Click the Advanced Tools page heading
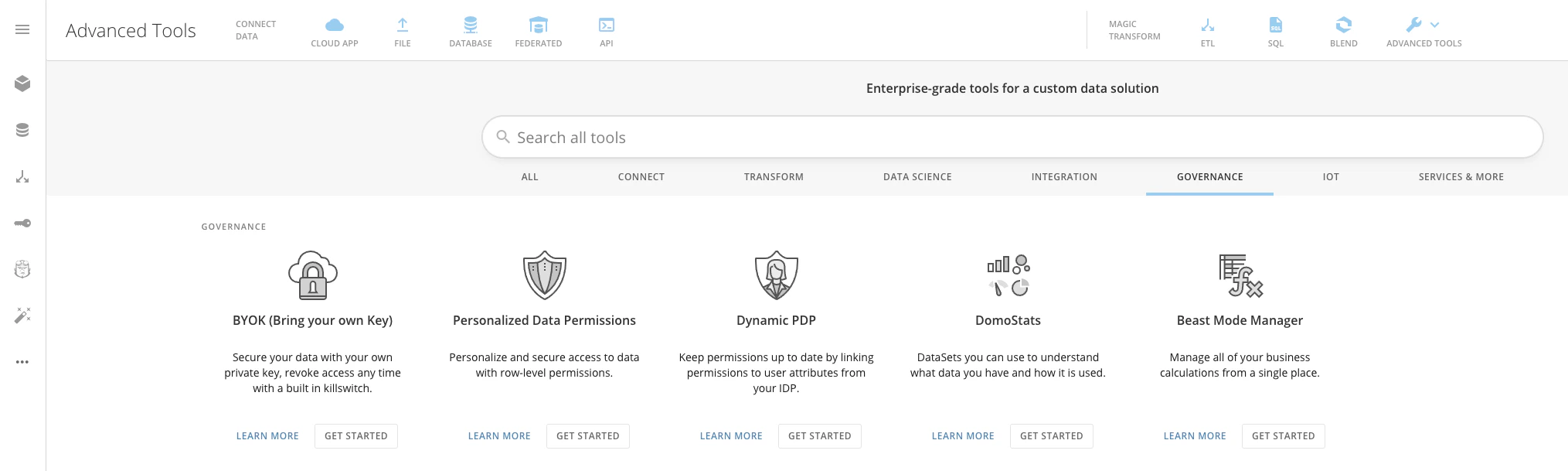The image size is (1568, 471). pyautogui.click(x=131, y=30)
